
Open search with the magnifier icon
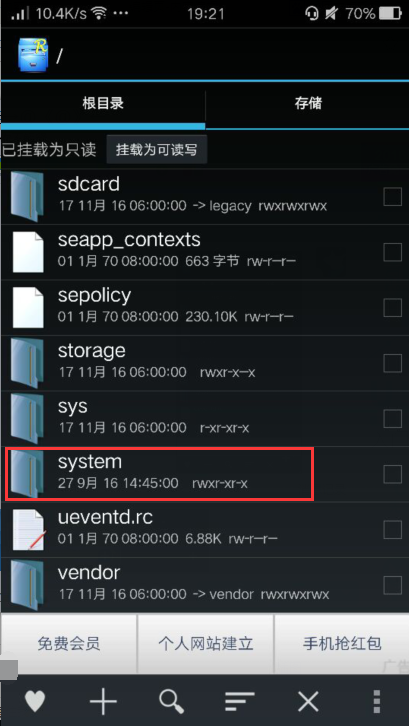(172, 702)
